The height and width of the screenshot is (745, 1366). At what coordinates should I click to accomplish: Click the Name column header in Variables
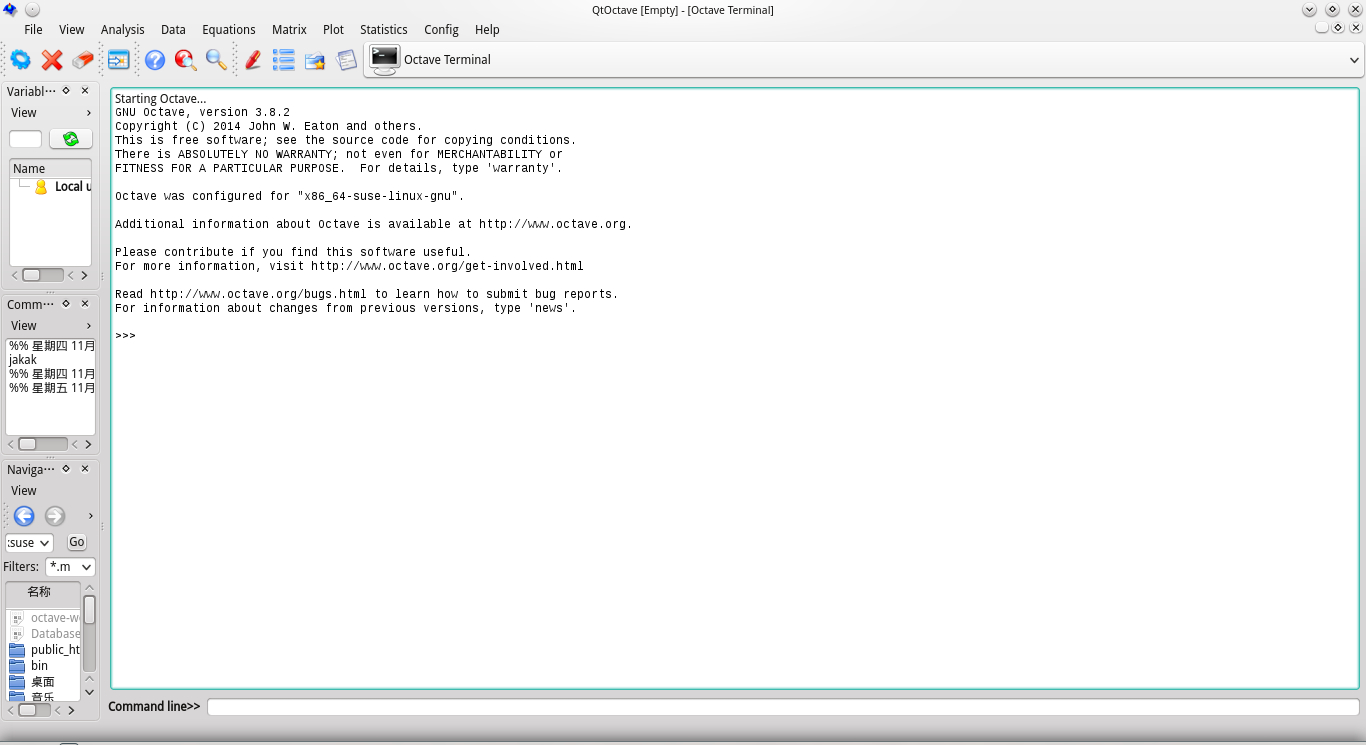click(50, 169)
